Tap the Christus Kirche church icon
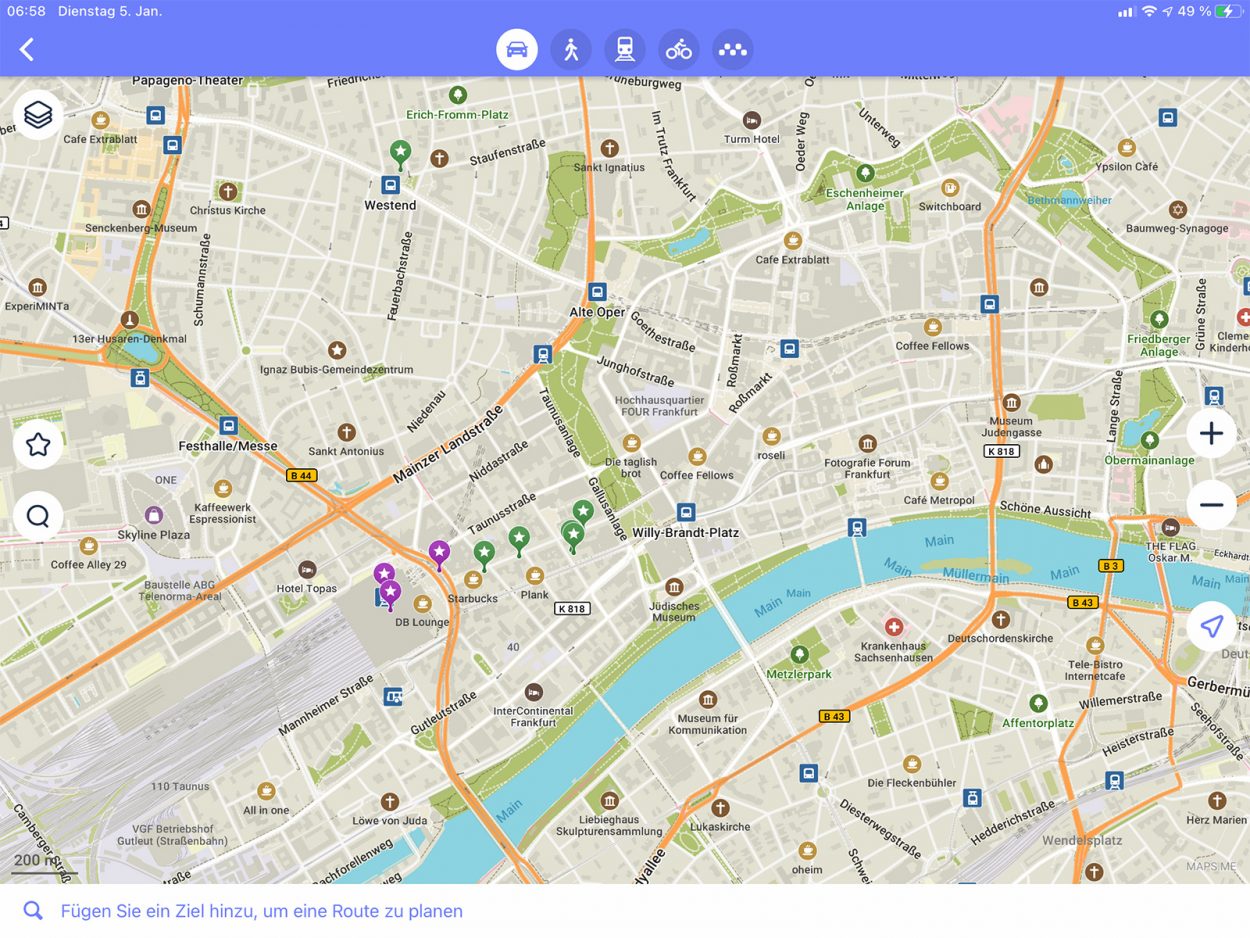Image resolution: width=1250 pixels, height=938 pixels. (228, 191)
